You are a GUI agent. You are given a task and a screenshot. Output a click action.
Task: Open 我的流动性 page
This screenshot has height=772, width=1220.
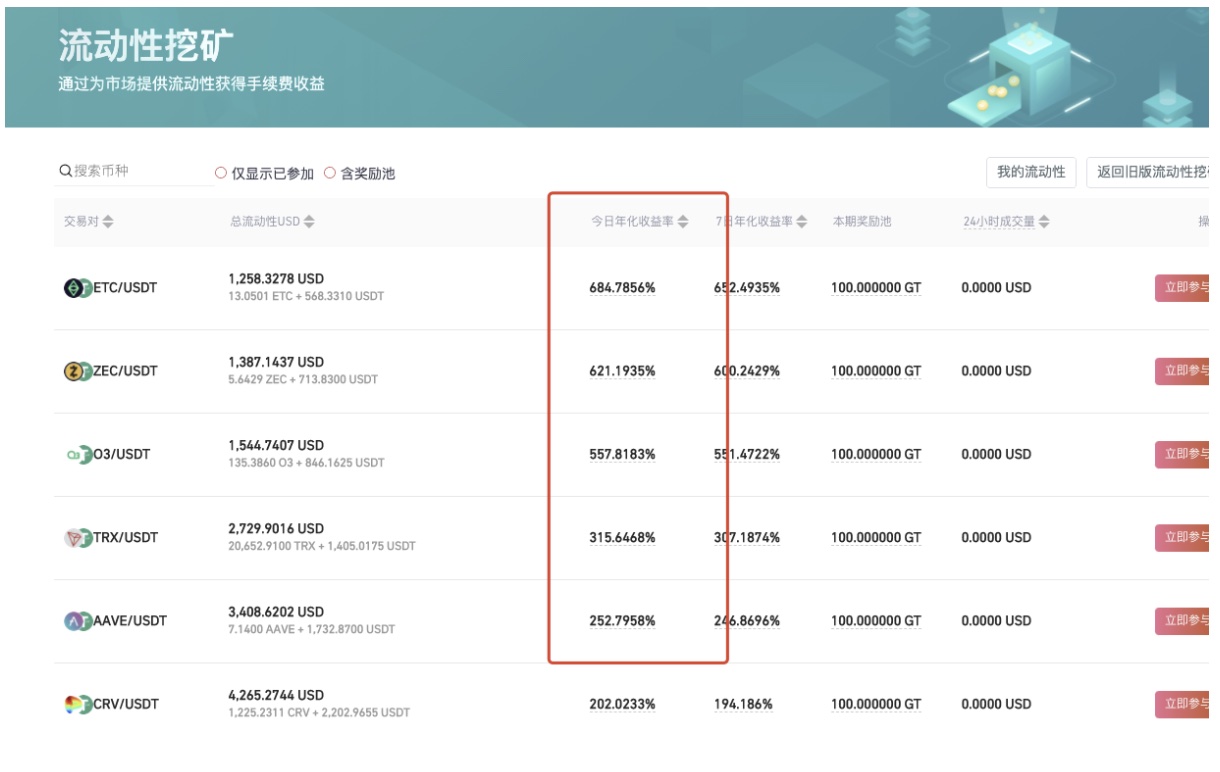coord(1031,172)
